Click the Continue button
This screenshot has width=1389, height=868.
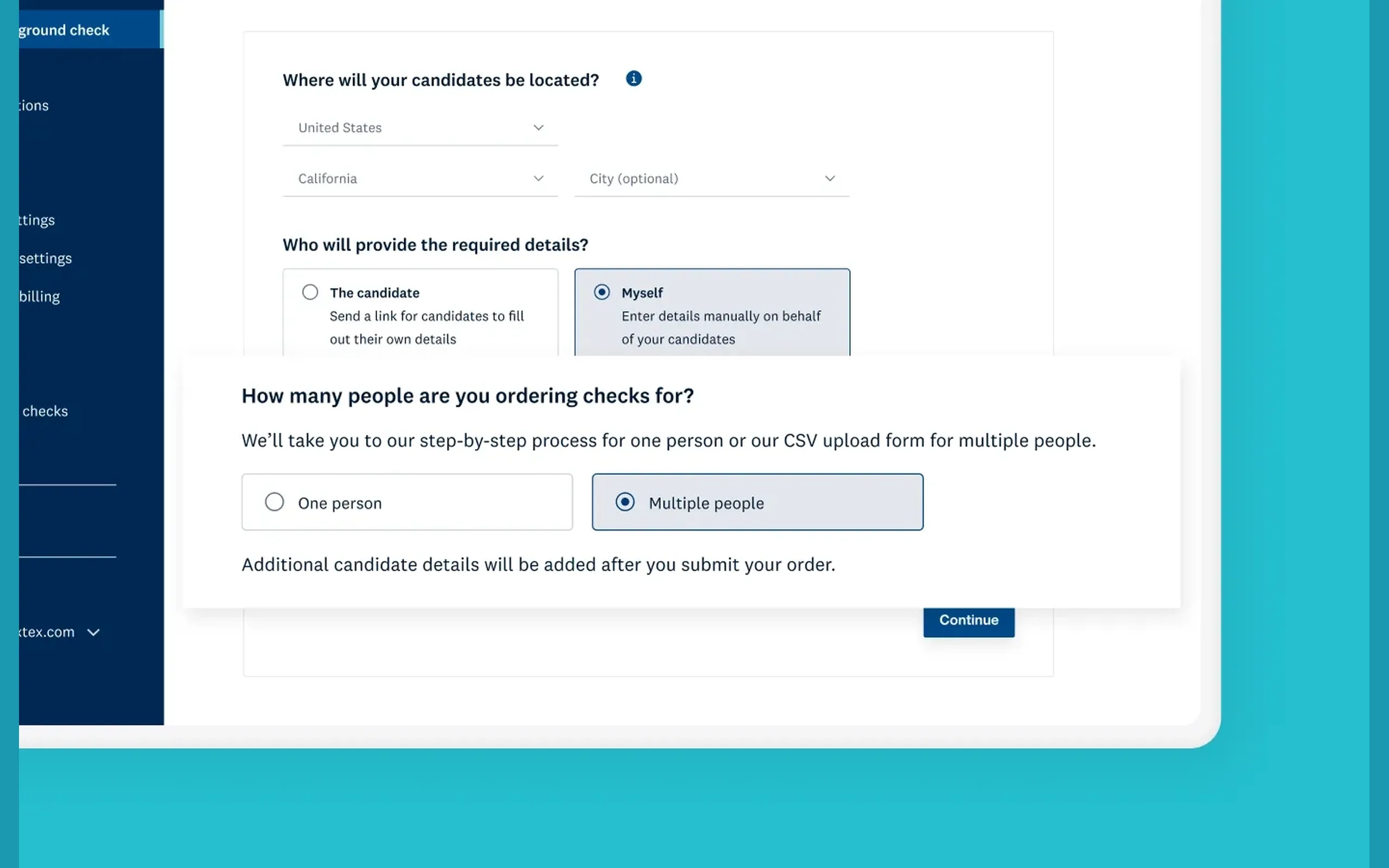pos(969,621)
